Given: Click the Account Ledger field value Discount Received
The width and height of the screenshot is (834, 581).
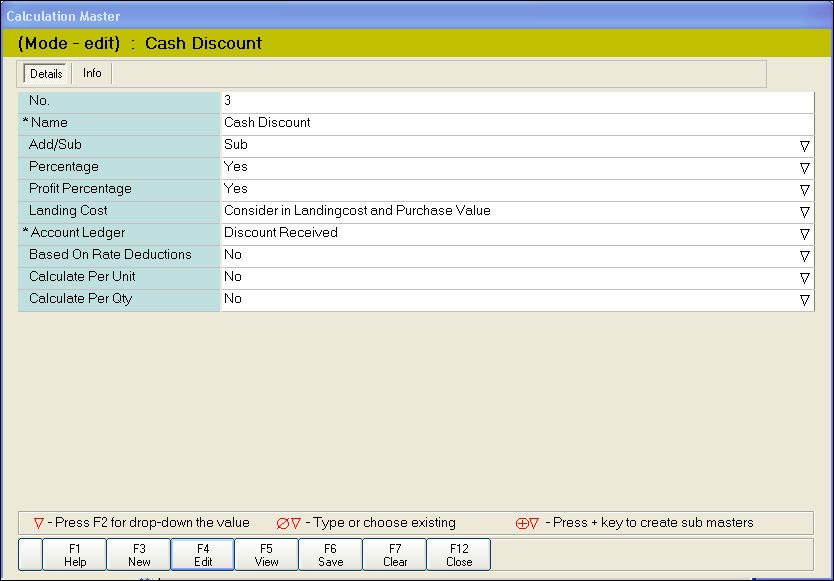Looking at the screenshot, I should coord(500,233).
